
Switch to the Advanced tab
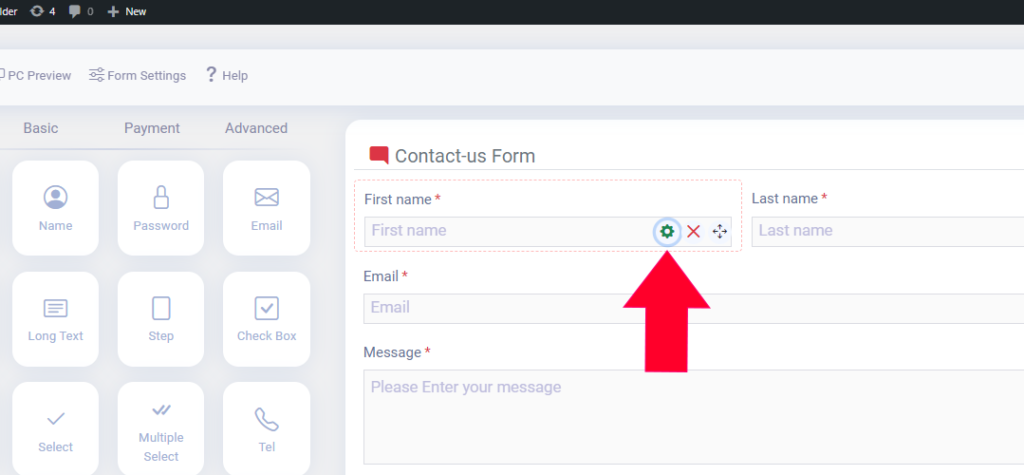256,128
